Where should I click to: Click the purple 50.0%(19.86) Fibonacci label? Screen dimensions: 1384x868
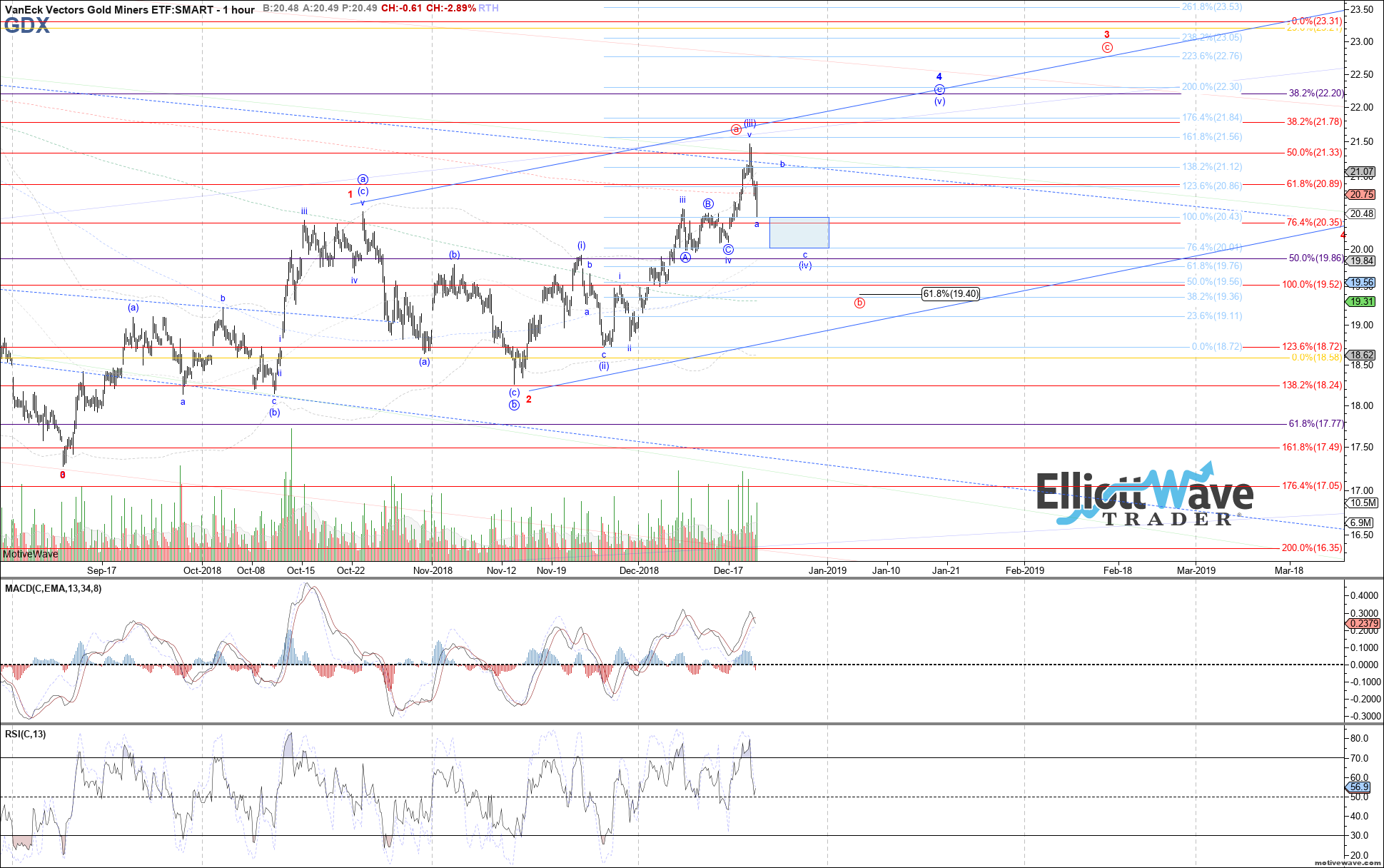click(1315, 258)
